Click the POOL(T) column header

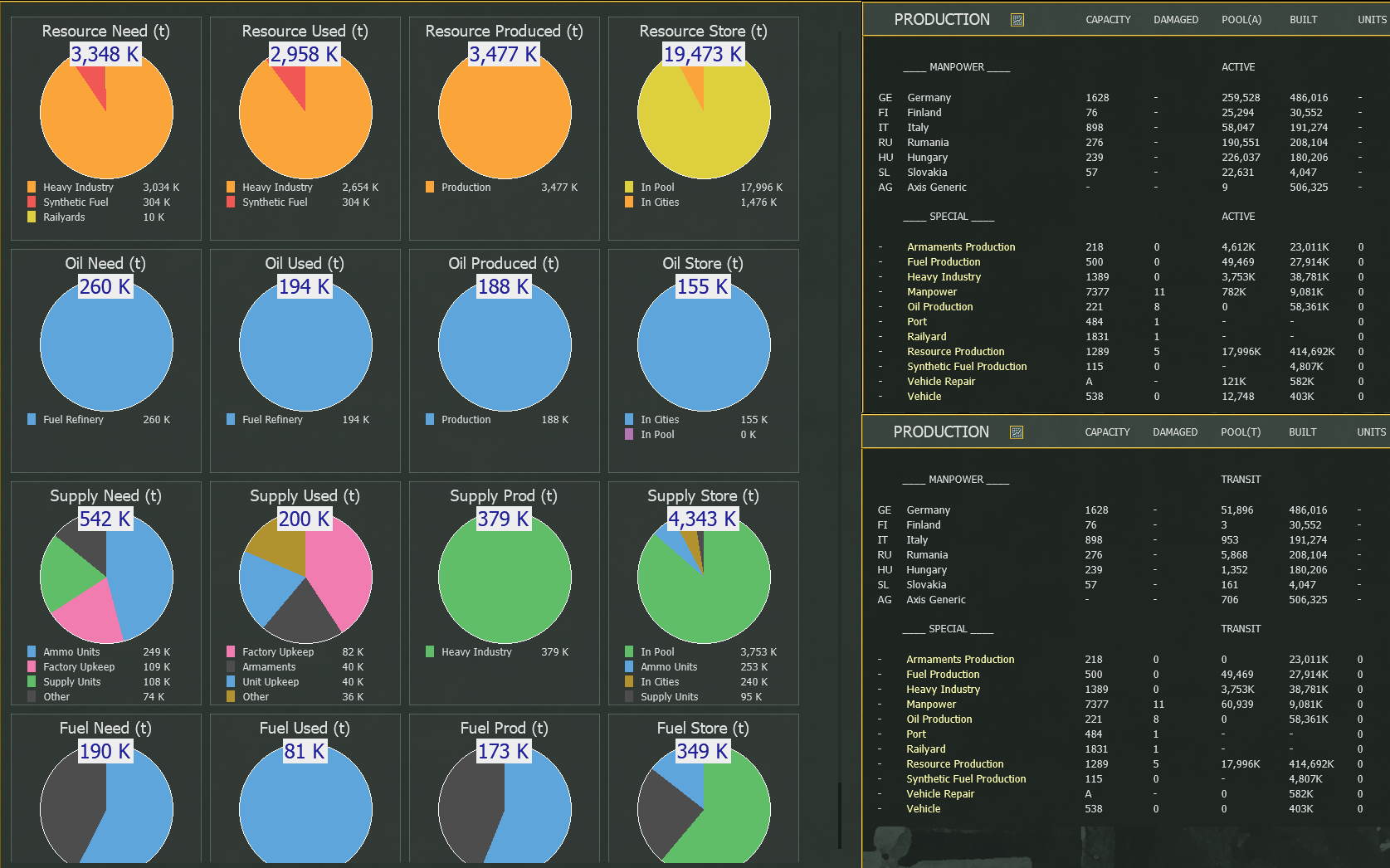1241,432
